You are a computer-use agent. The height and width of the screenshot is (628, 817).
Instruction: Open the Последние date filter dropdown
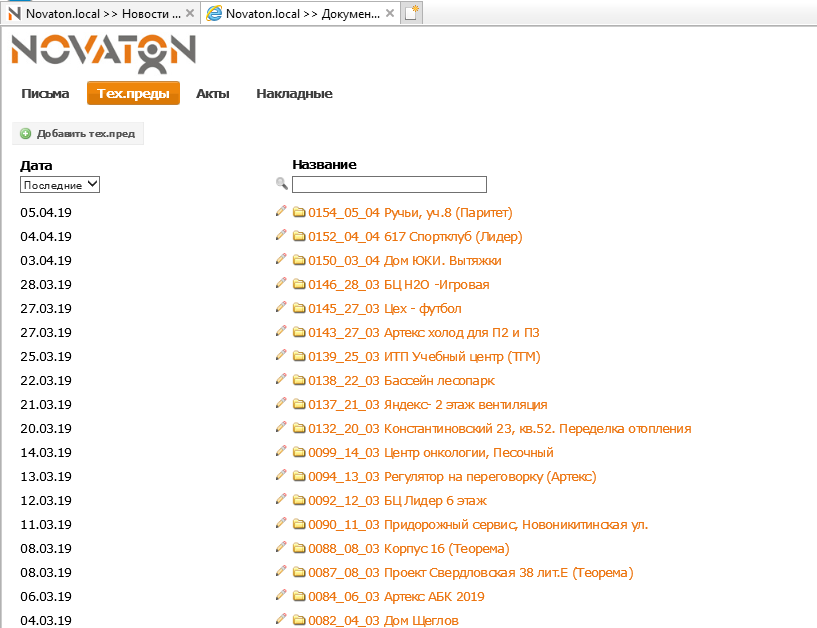60,184
